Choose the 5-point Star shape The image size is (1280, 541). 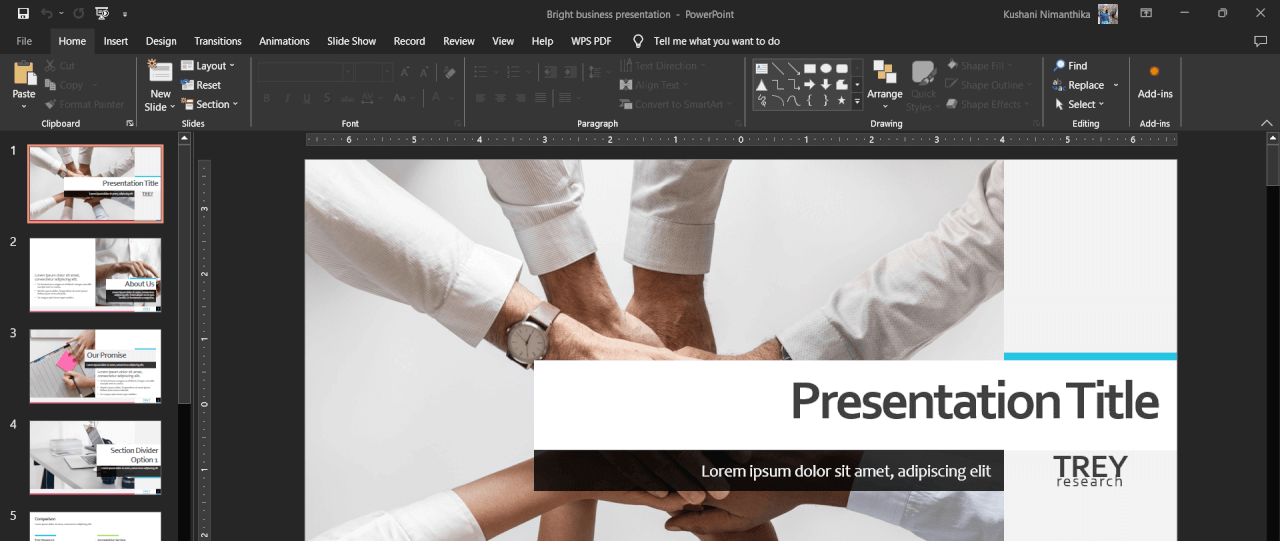[842, 100]
